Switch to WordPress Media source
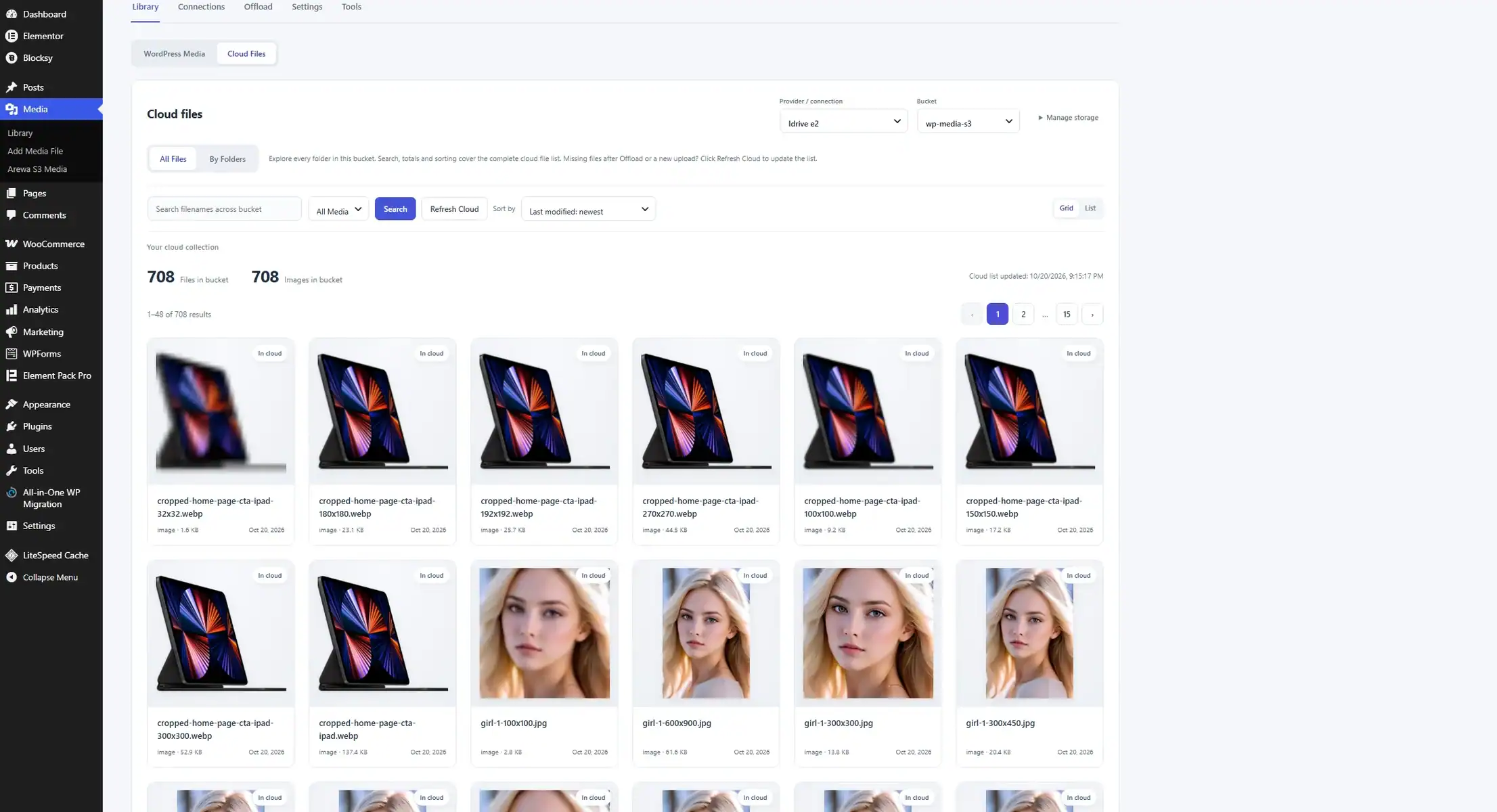Viewport: 1497px width, 812px height. click(174, 53)
